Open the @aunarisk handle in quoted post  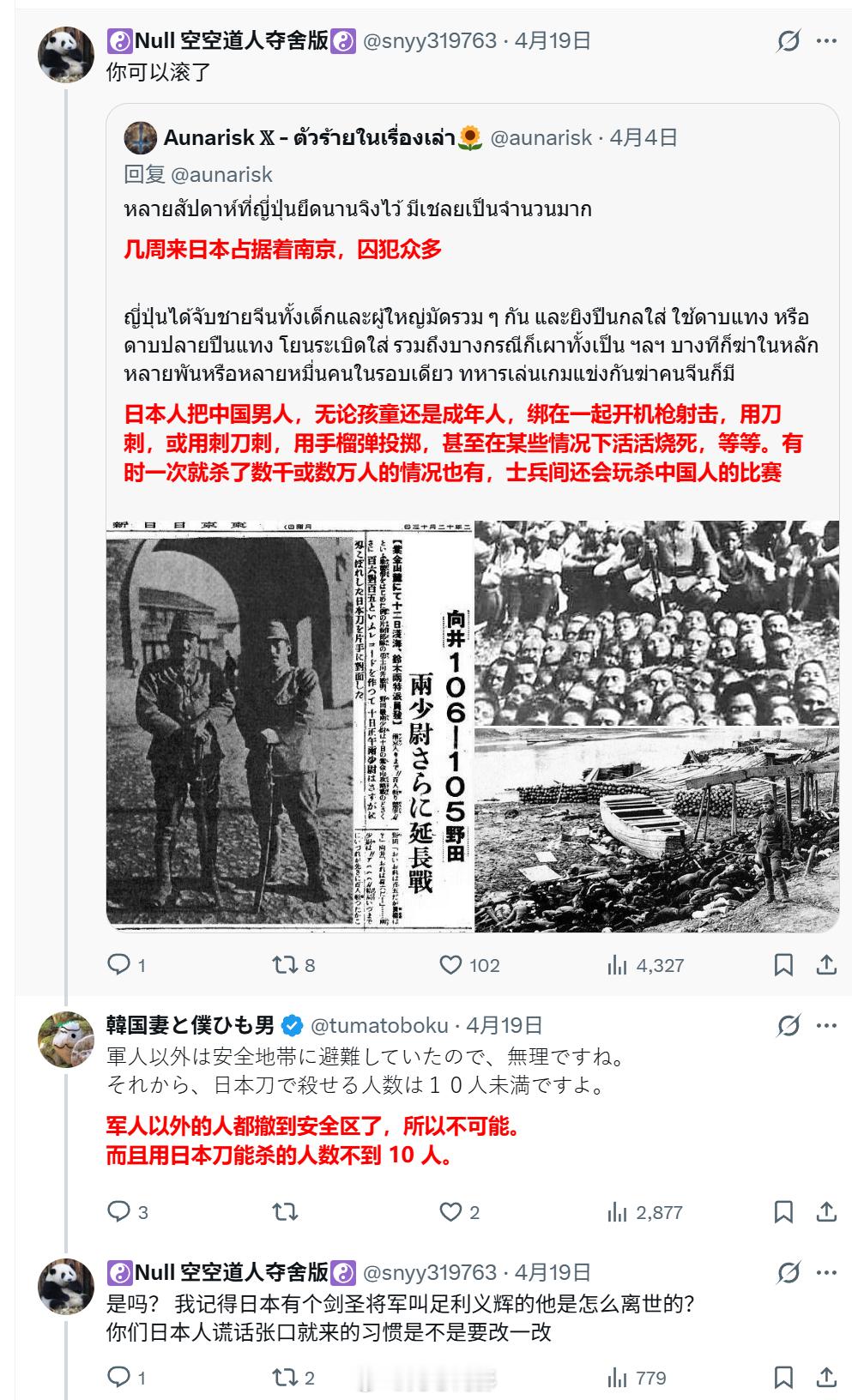(541, 137)
